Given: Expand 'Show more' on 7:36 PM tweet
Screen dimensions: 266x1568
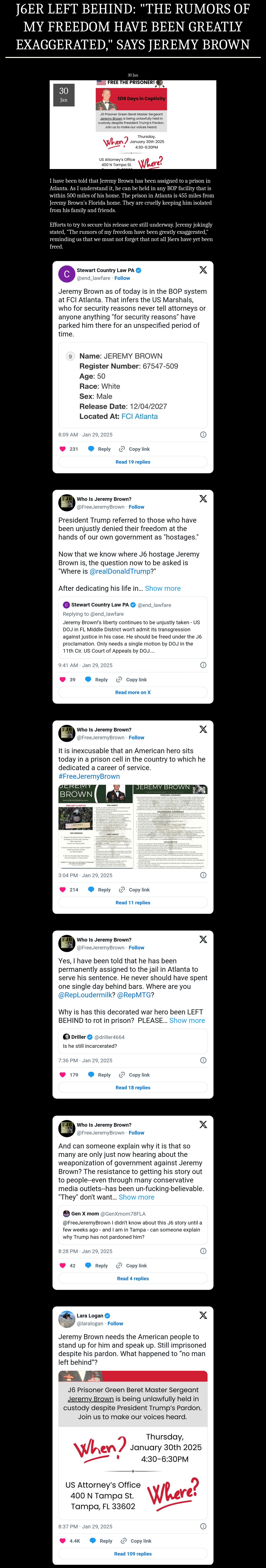Looking at the screenshot, I should (187, 1020).
